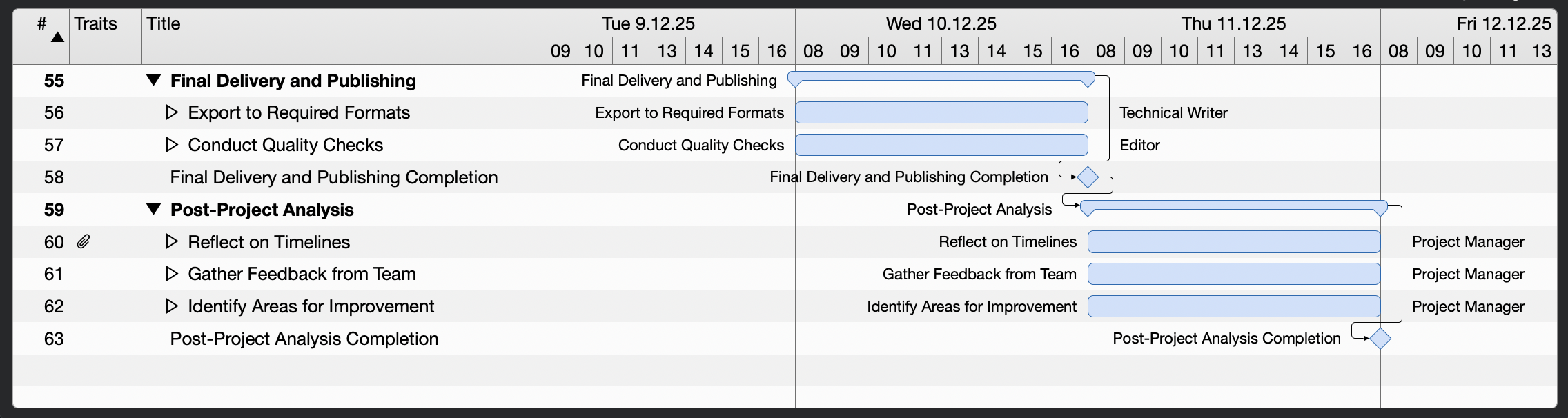Expand the Gather Feedback from Team task
This screenshot has width=1568, height=418.
(171, 274)
